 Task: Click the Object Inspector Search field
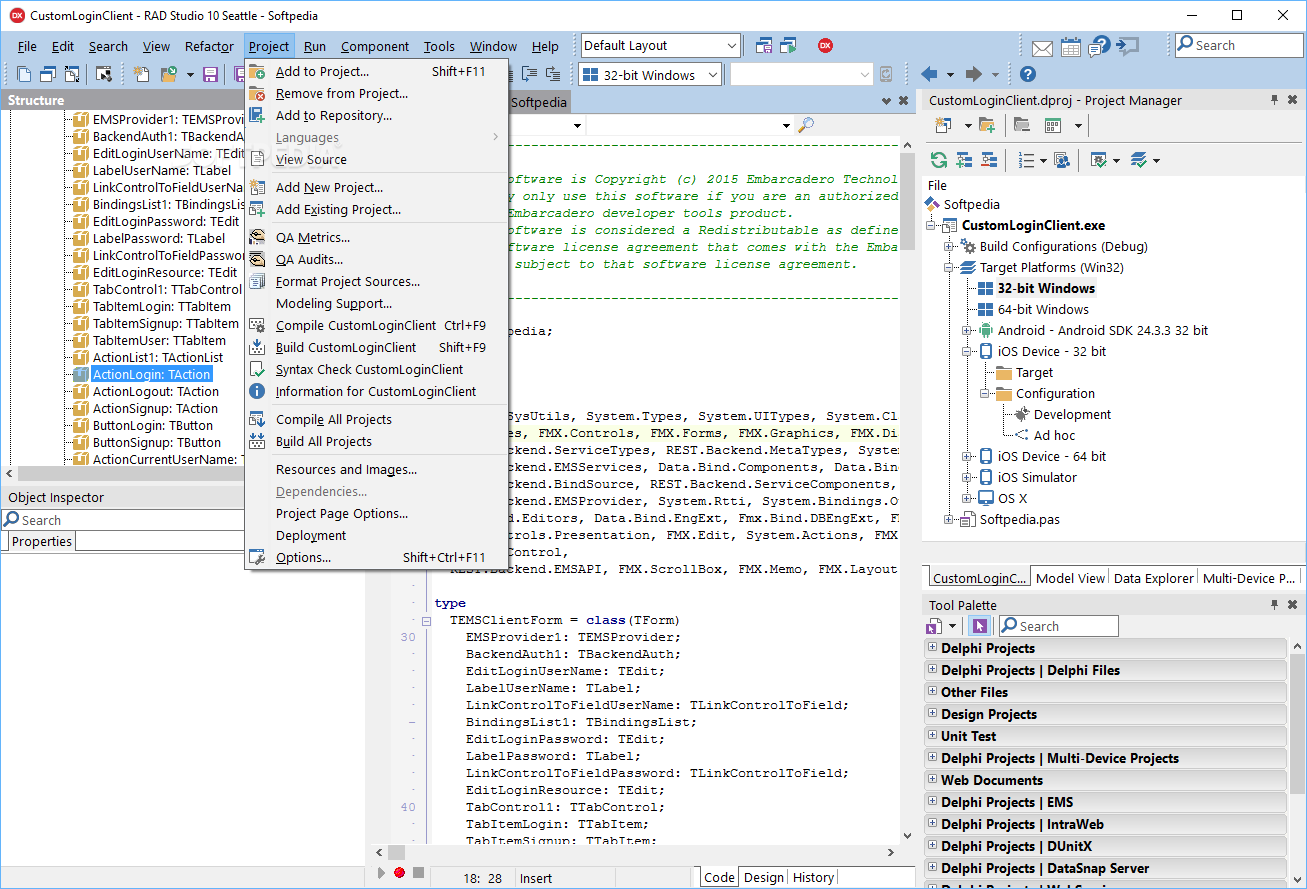click(122, 520)
